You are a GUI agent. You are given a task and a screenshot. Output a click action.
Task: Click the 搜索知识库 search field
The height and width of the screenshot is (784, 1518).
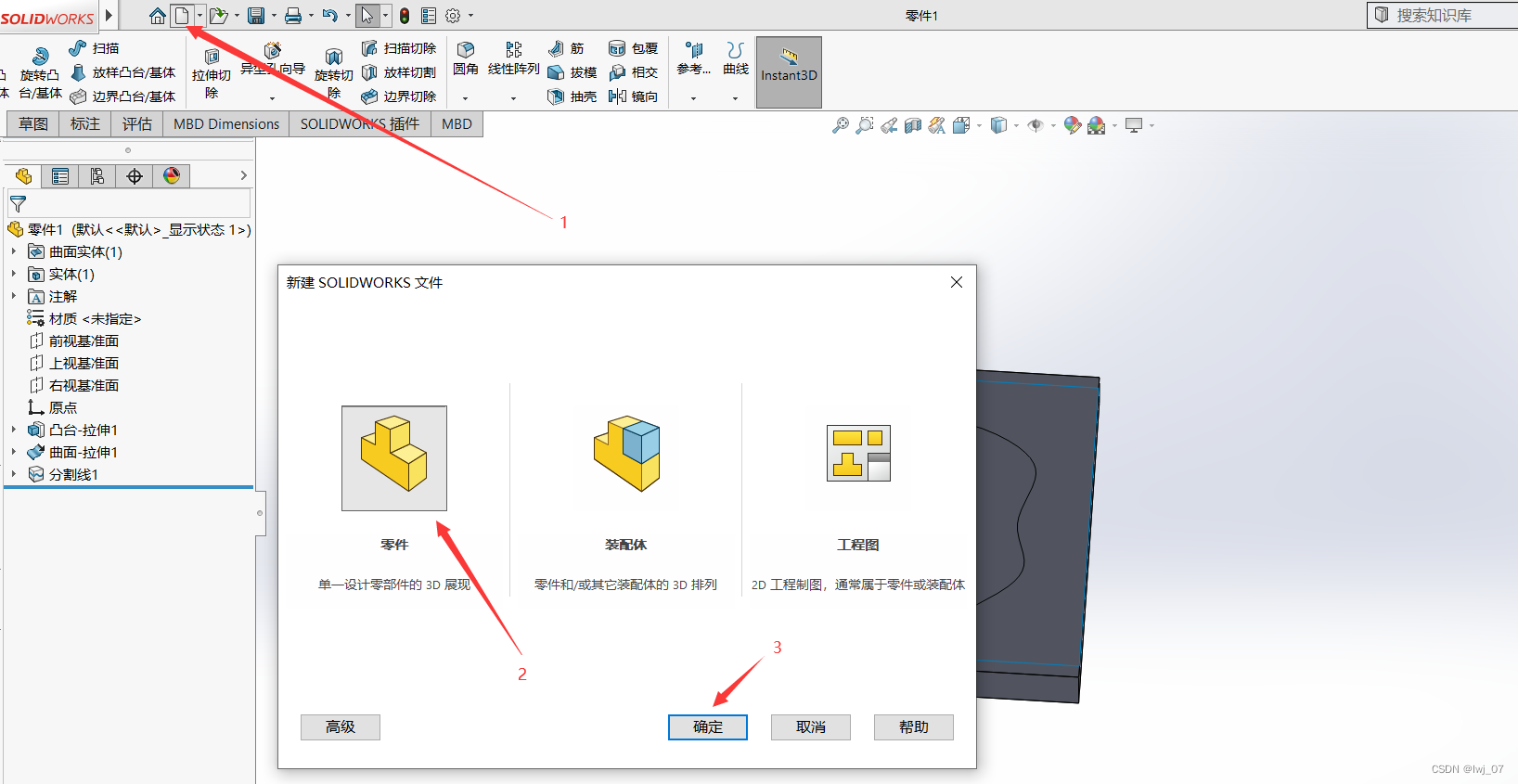pos(1444,15)
